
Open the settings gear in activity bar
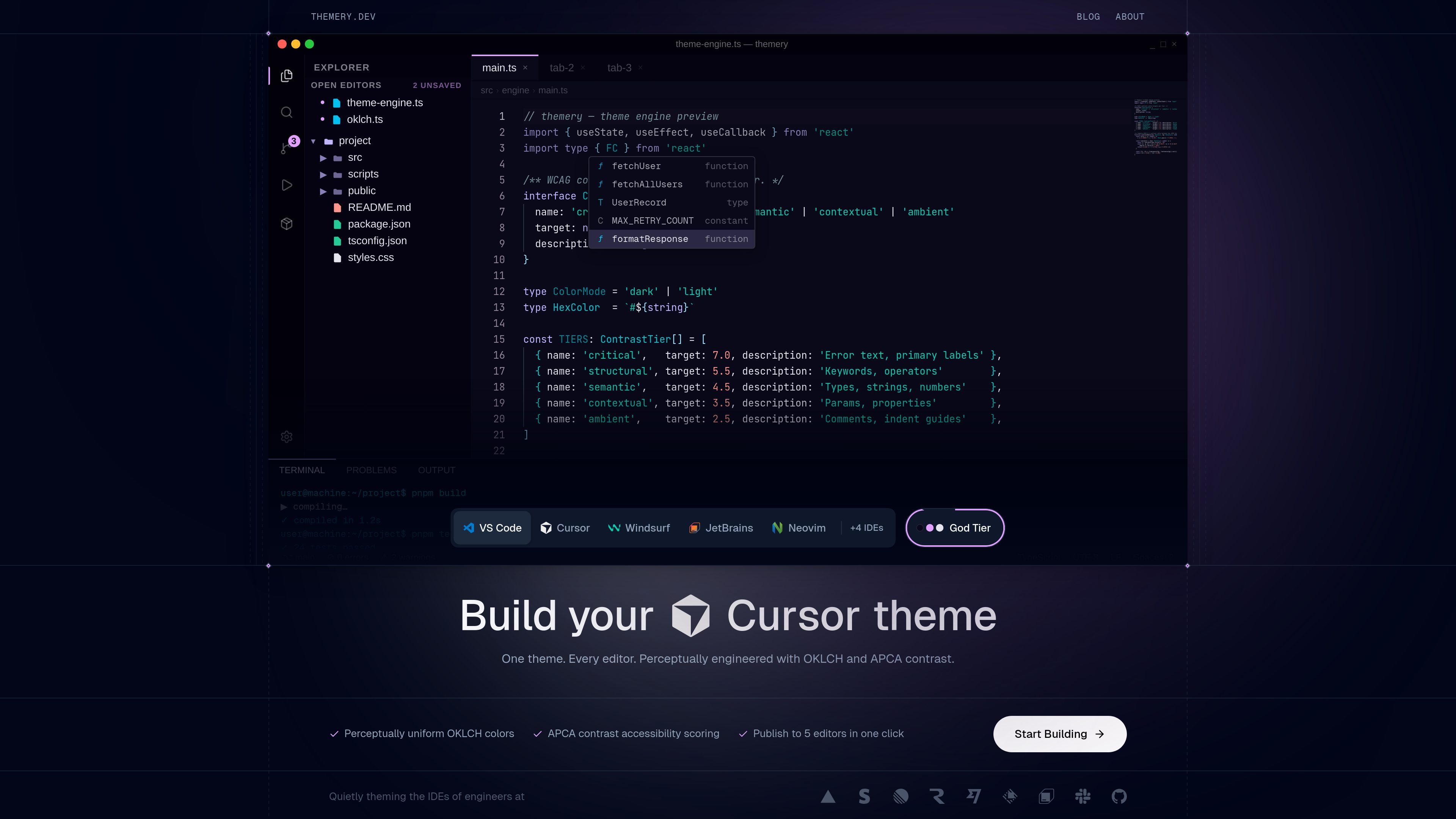pyautogui.click(x=287, y=437)
